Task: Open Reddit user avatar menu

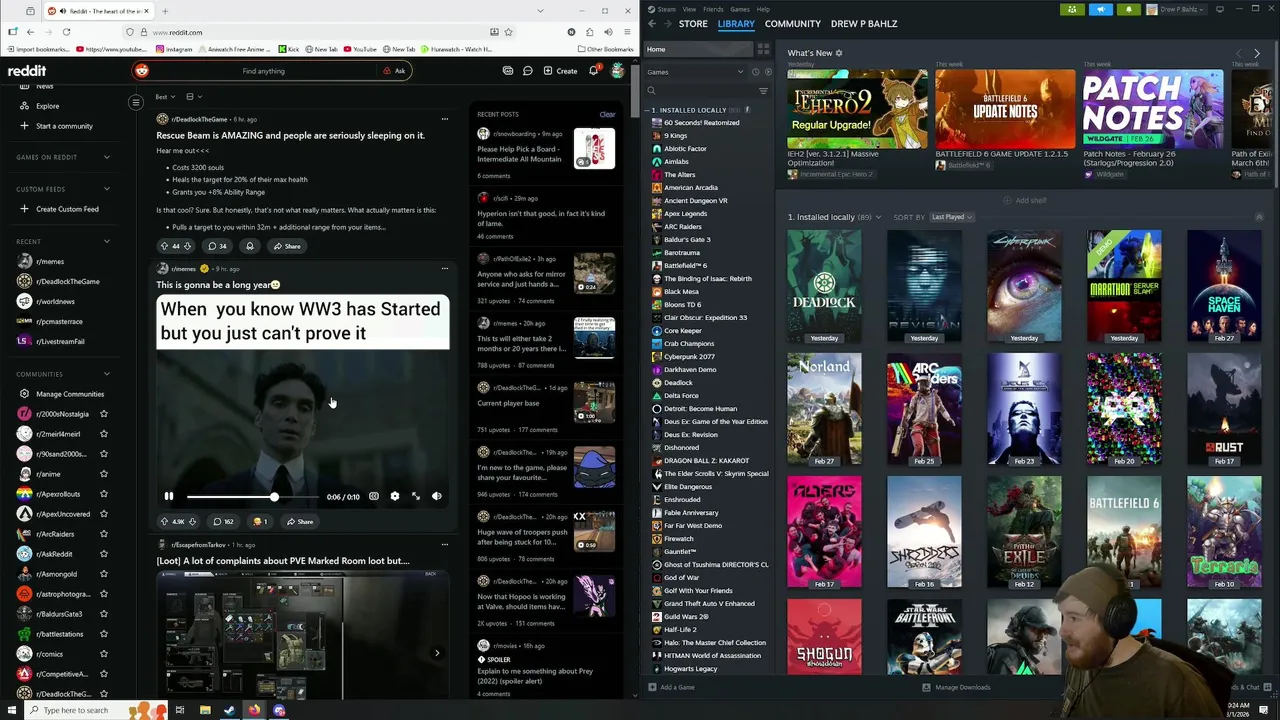Action: coord(618,71)
